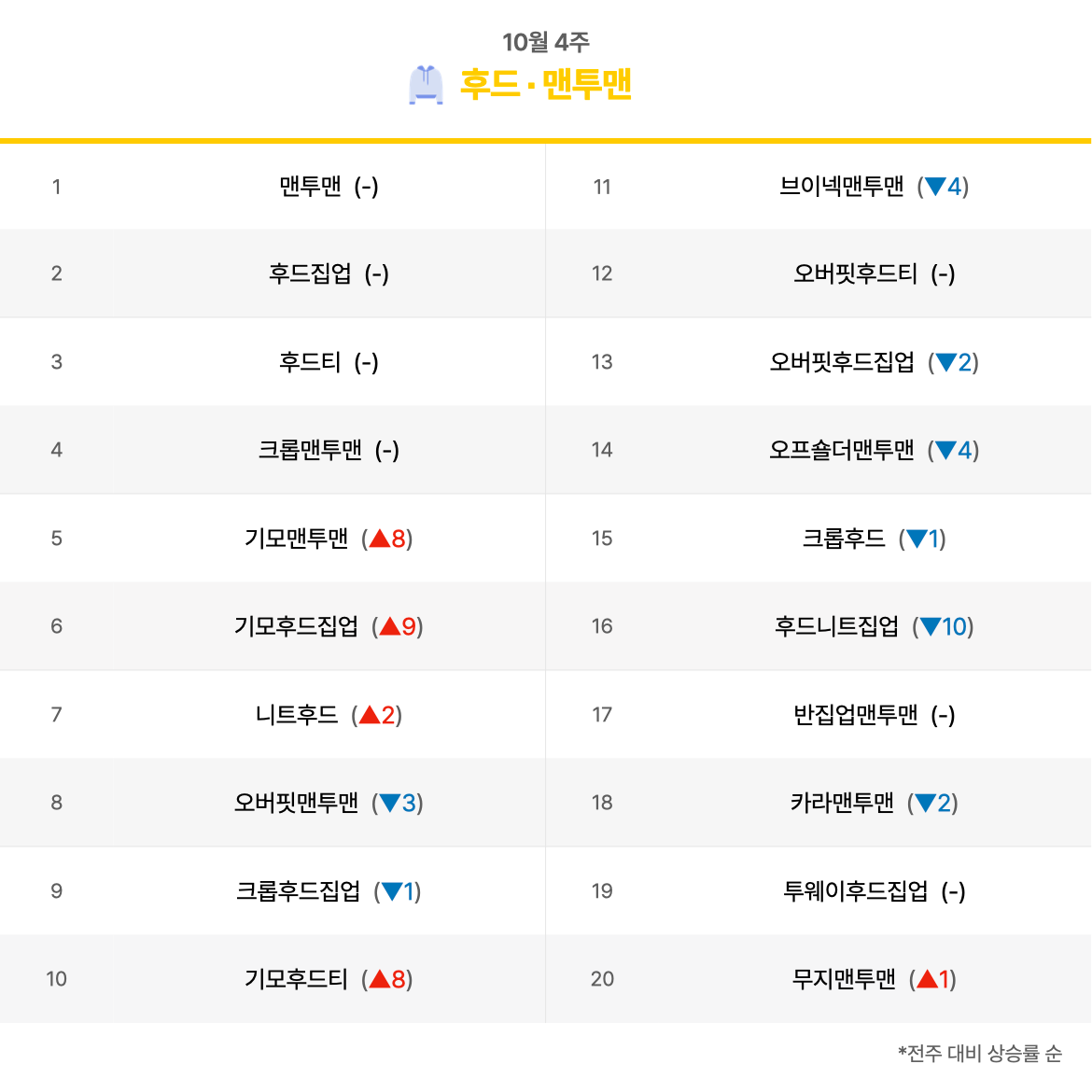Image resolution: width=1092 pixels, height=1092 pixels.
Task: Click red up arrow next to 기모맨투맨
Action: click(380, 539)
